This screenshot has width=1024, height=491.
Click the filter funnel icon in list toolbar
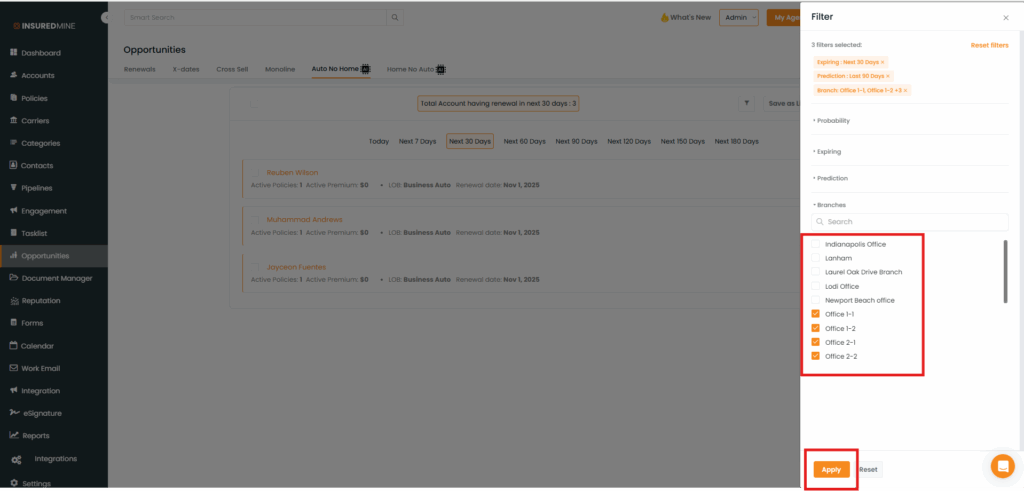[x=747, y=103]
